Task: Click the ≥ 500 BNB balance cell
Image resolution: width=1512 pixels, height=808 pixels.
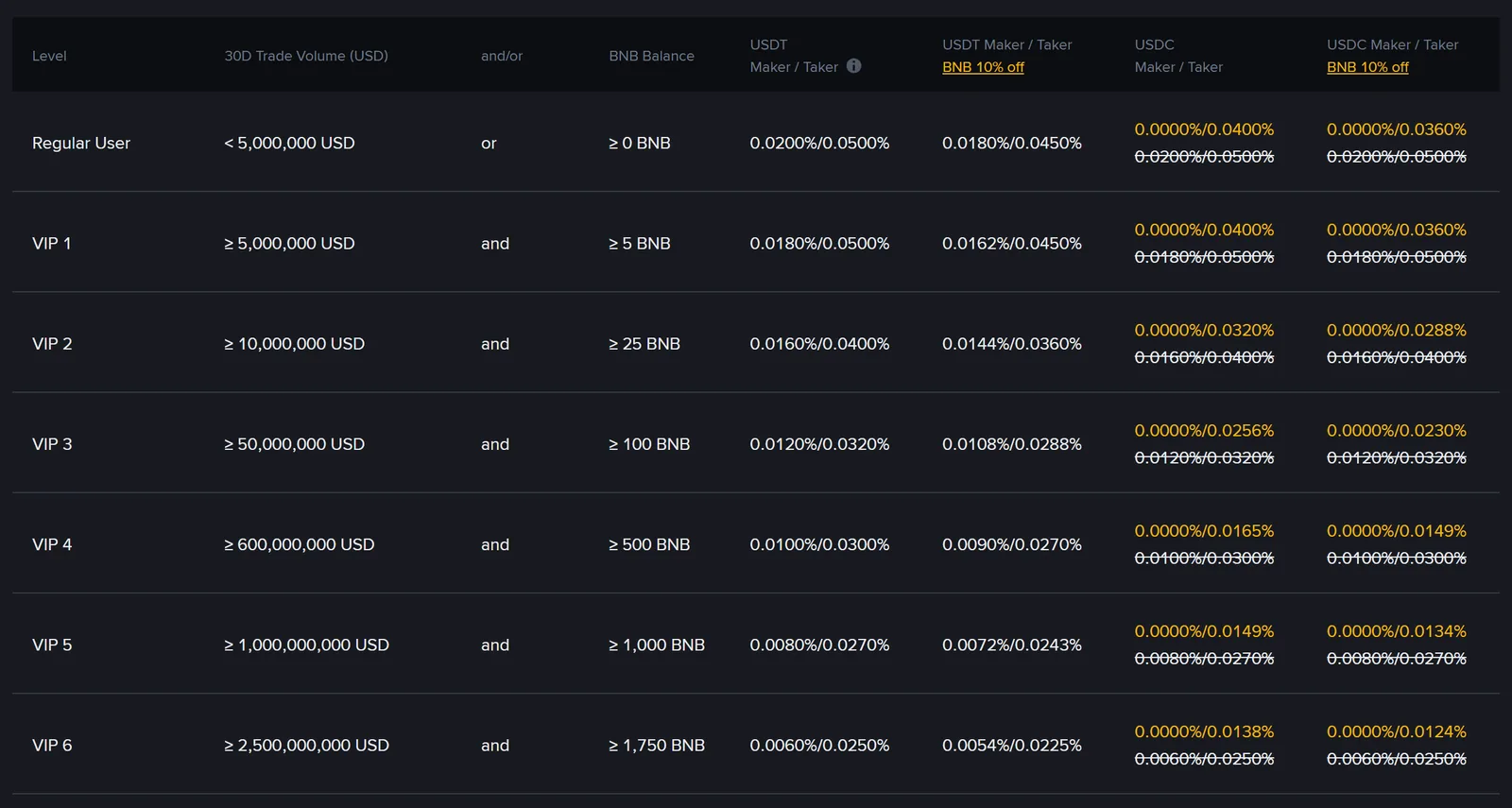Action: 649,544
